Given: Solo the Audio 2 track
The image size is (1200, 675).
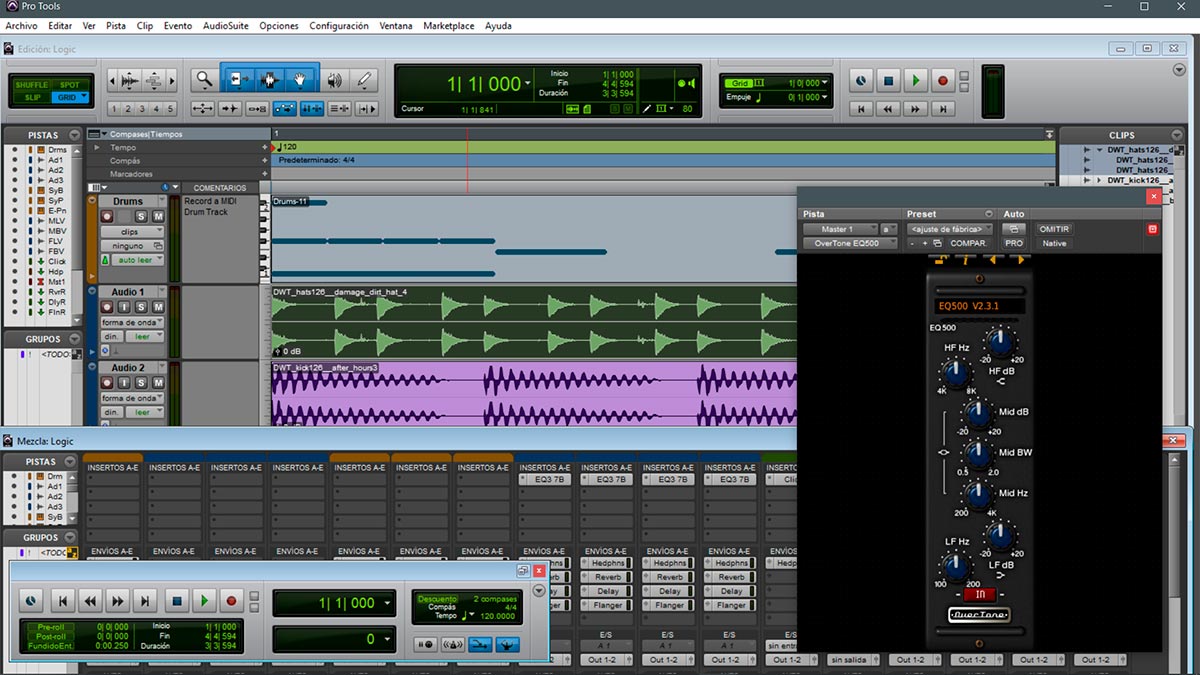Looking at the screenshot, I should coord(141,383).
